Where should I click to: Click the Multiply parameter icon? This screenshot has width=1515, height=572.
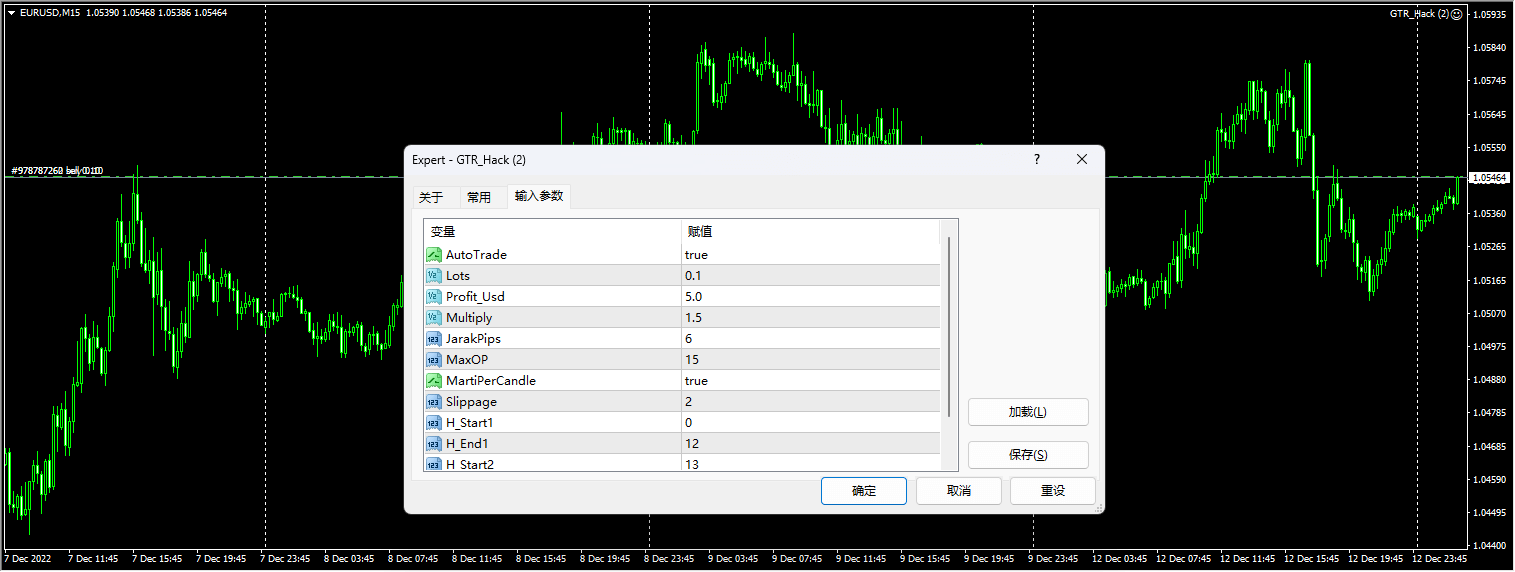[x=434, y=318]
